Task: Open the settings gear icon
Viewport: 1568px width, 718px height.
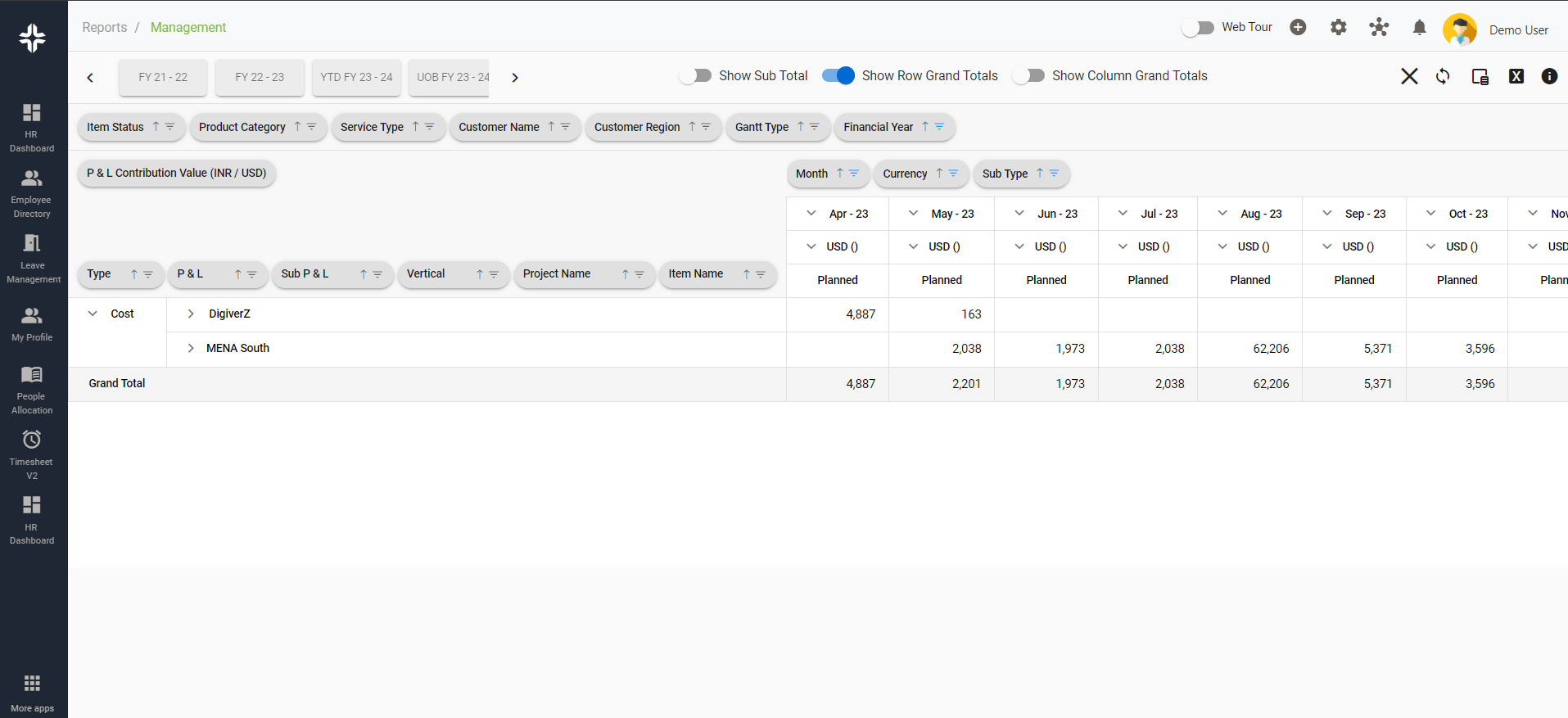Action: pos(1338,28)
